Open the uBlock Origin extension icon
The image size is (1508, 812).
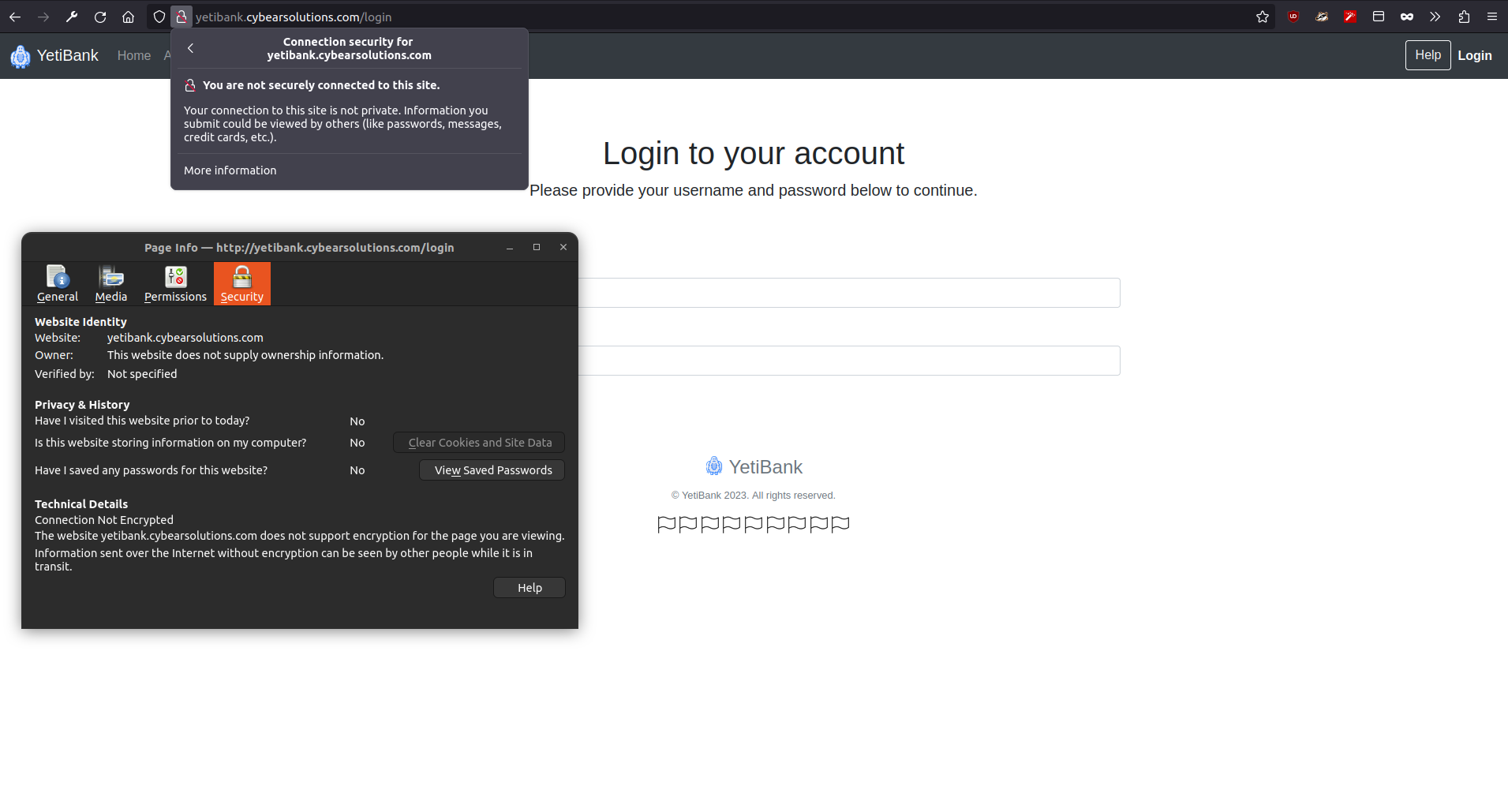[x=1293, y=17]
